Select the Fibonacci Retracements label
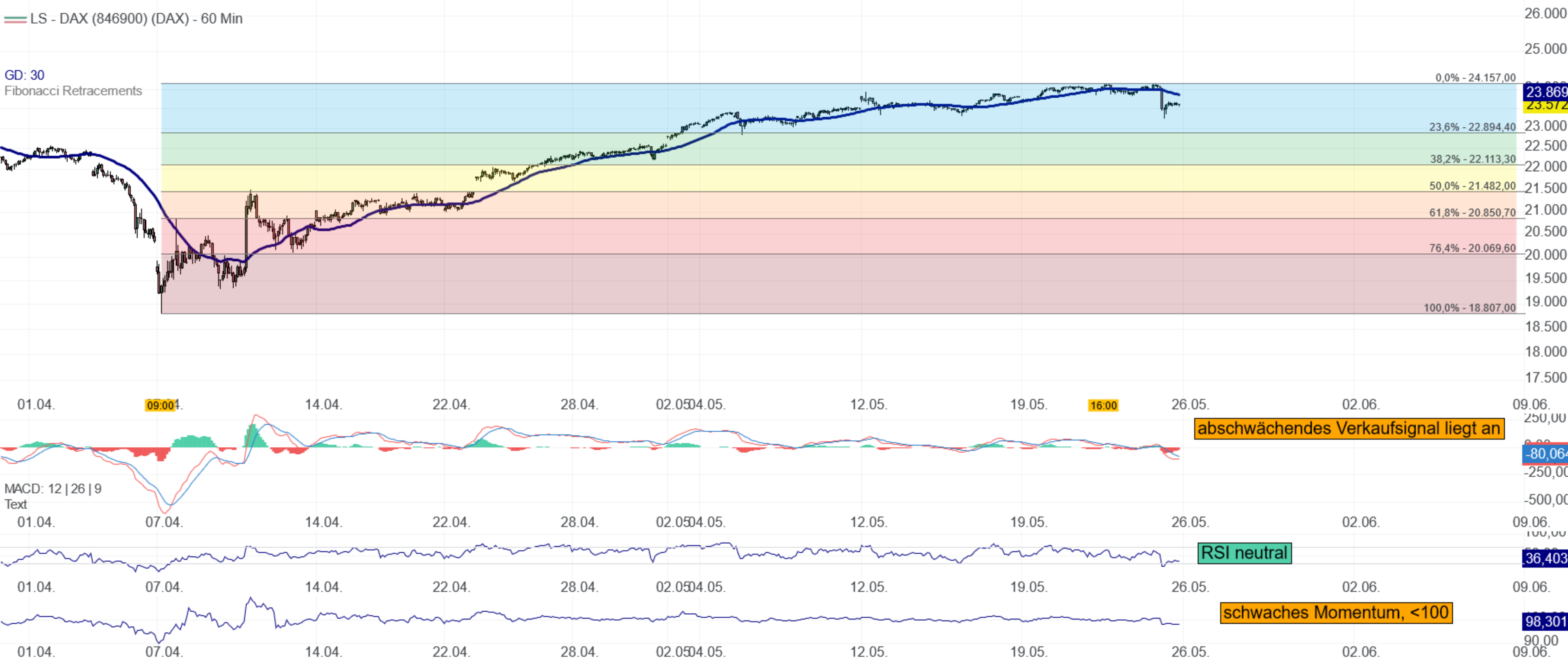This screenshot has height=661, width=1568. click(x=73, y=91)
